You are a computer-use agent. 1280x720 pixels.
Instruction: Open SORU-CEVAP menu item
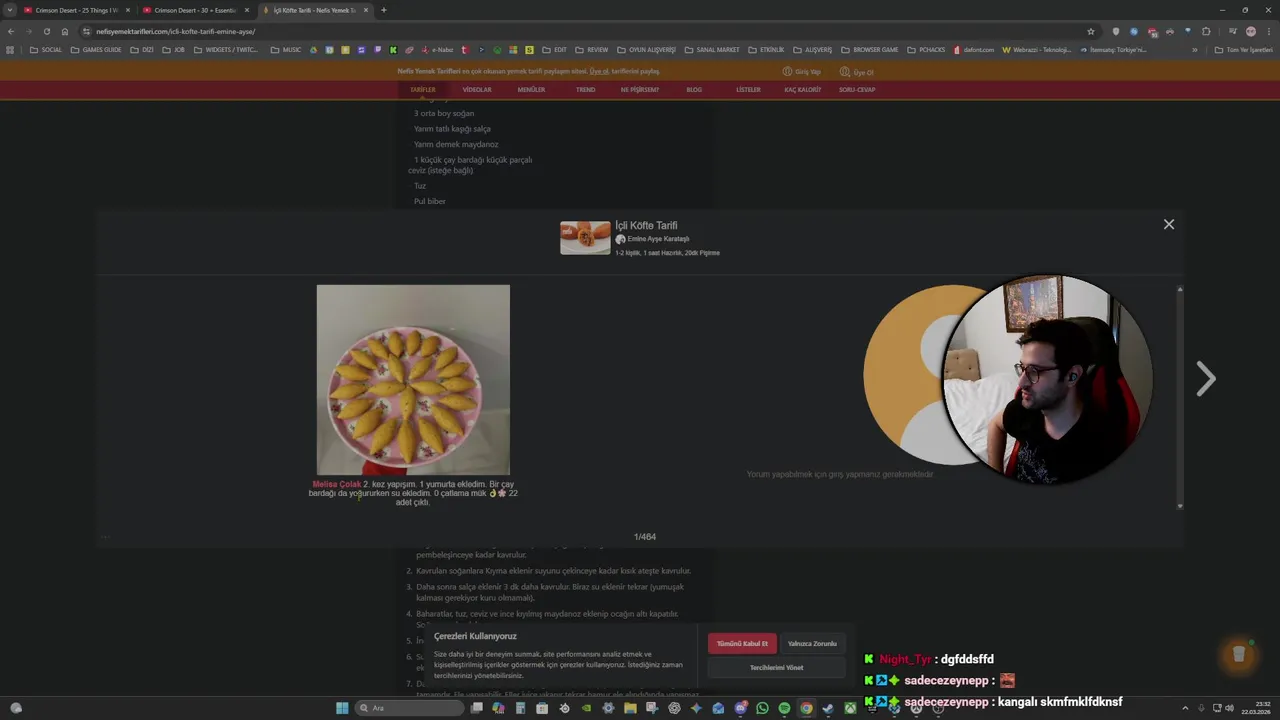tap(857, 90)
